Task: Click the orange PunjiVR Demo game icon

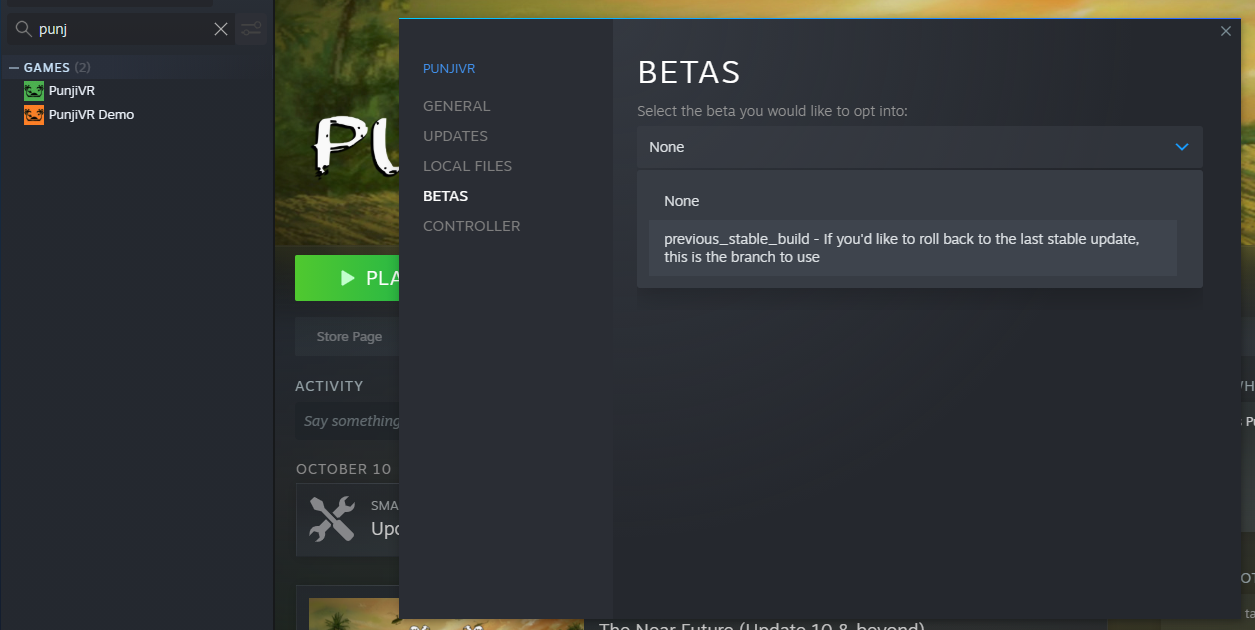Action: click(34, 115)
